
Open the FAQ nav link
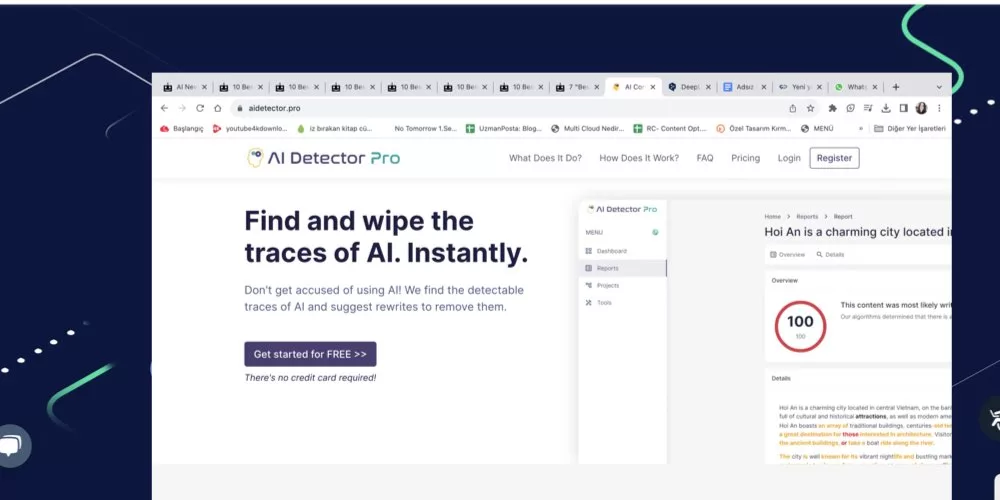pos(705,158)
